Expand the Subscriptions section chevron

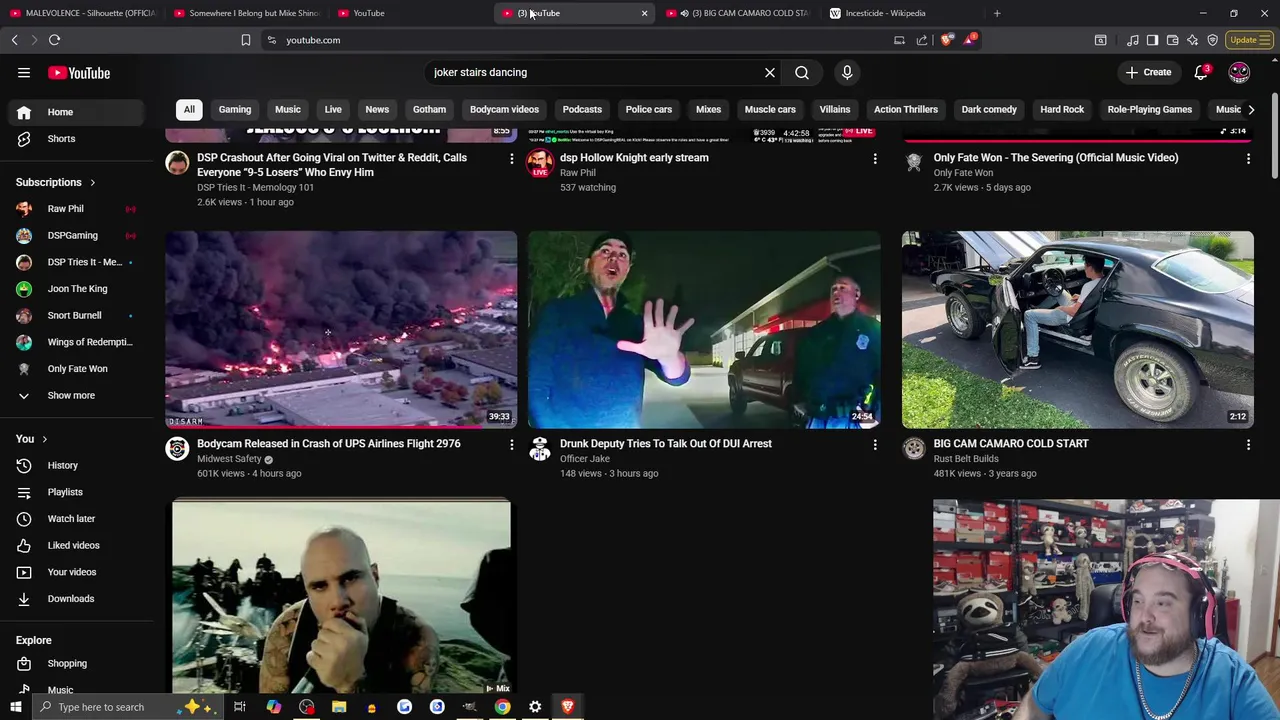tap(92, 183)
